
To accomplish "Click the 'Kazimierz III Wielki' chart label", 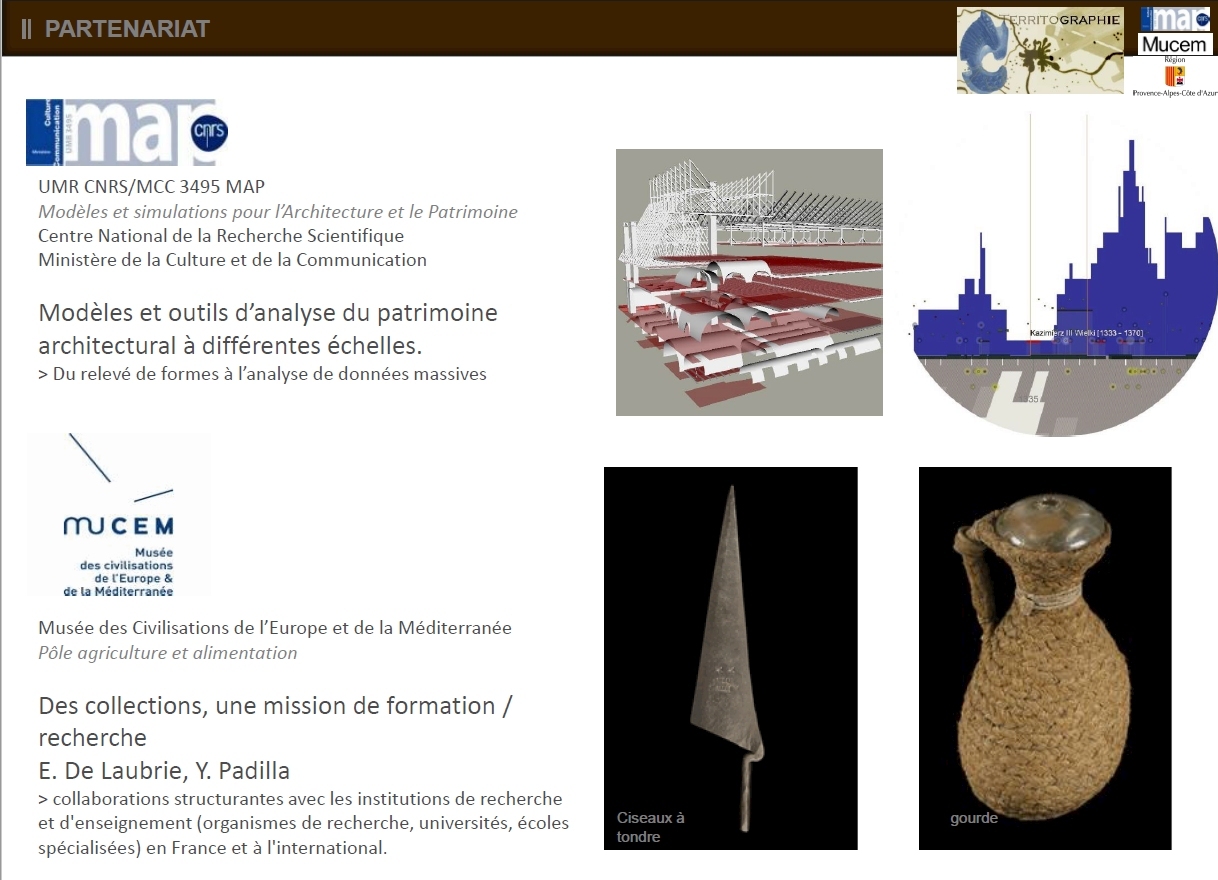I will [1086, 332].
